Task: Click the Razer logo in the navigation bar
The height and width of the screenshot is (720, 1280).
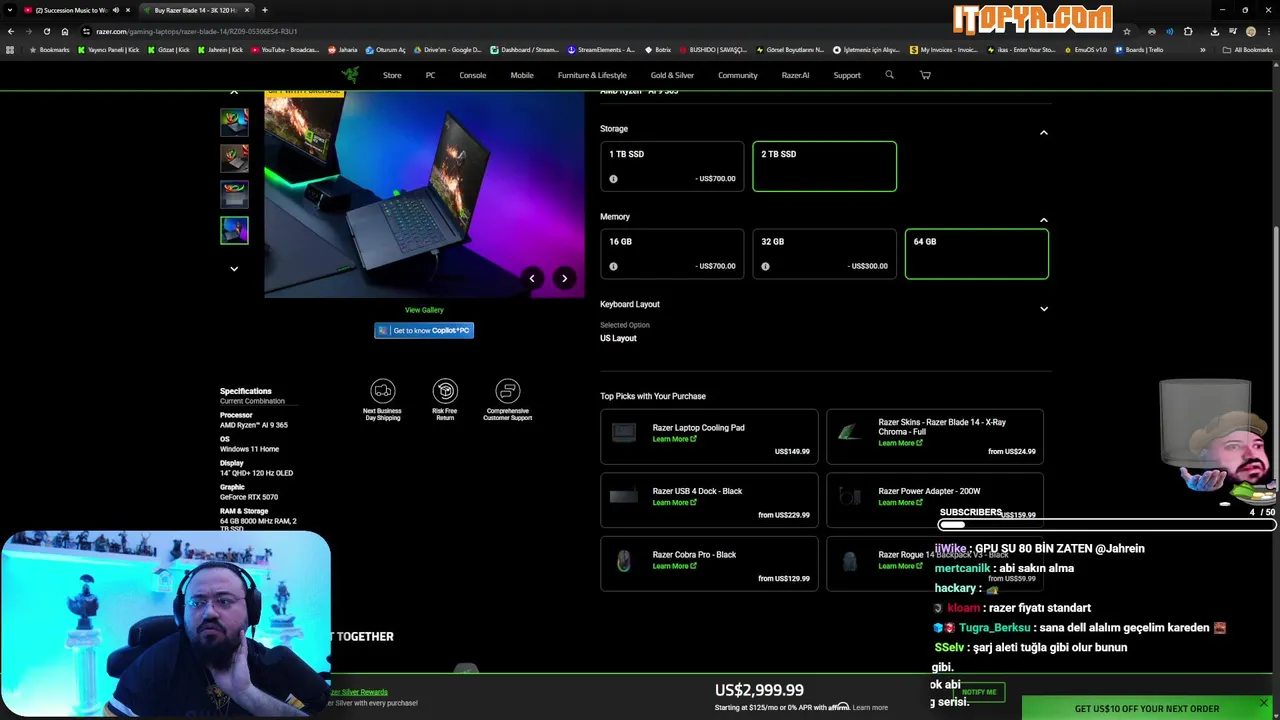Action: click(x=350, y=75)
